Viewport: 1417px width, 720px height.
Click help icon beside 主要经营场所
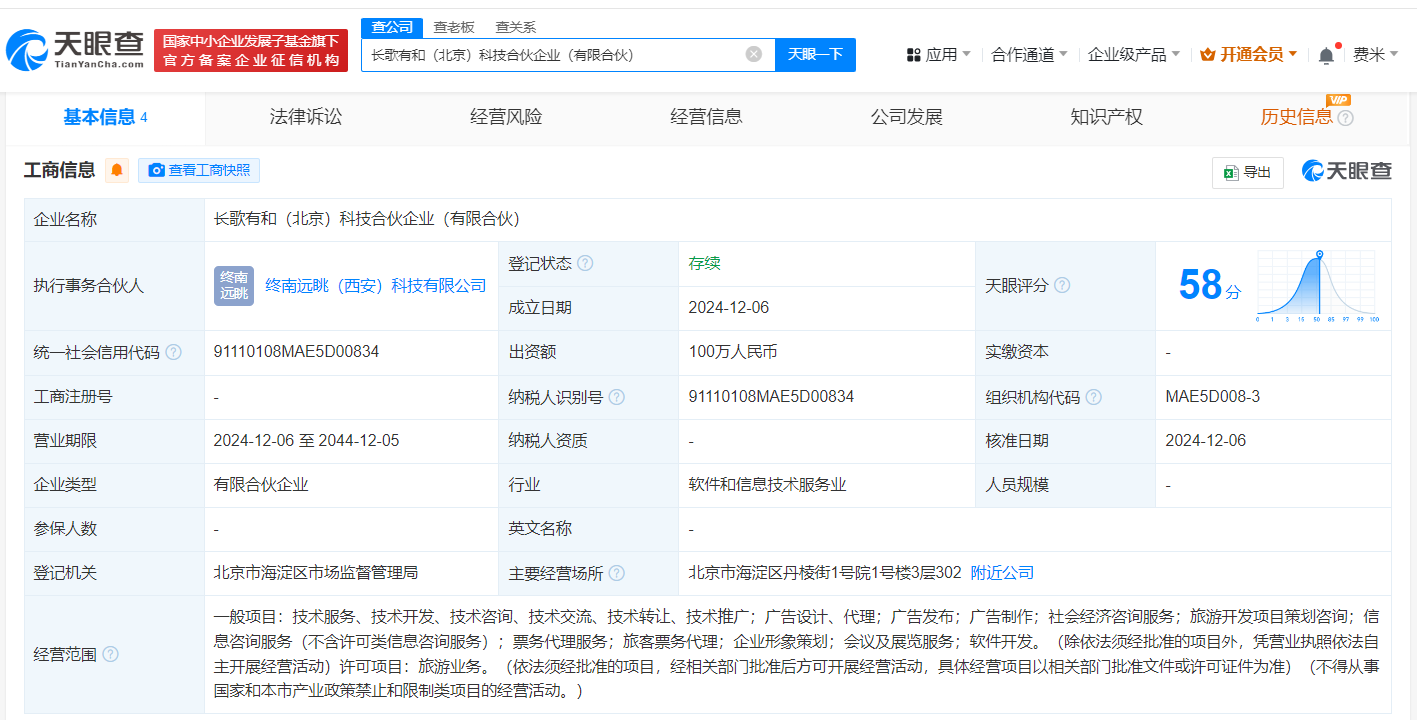coord(617,574)
